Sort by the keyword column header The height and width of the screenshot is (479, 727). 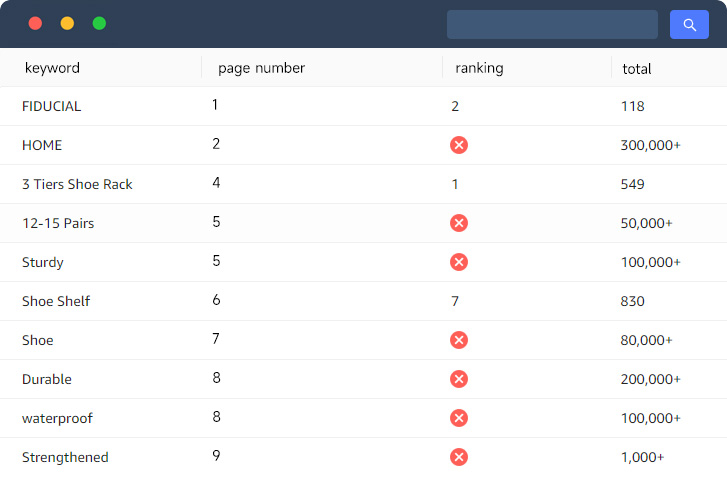pos(52,68)
